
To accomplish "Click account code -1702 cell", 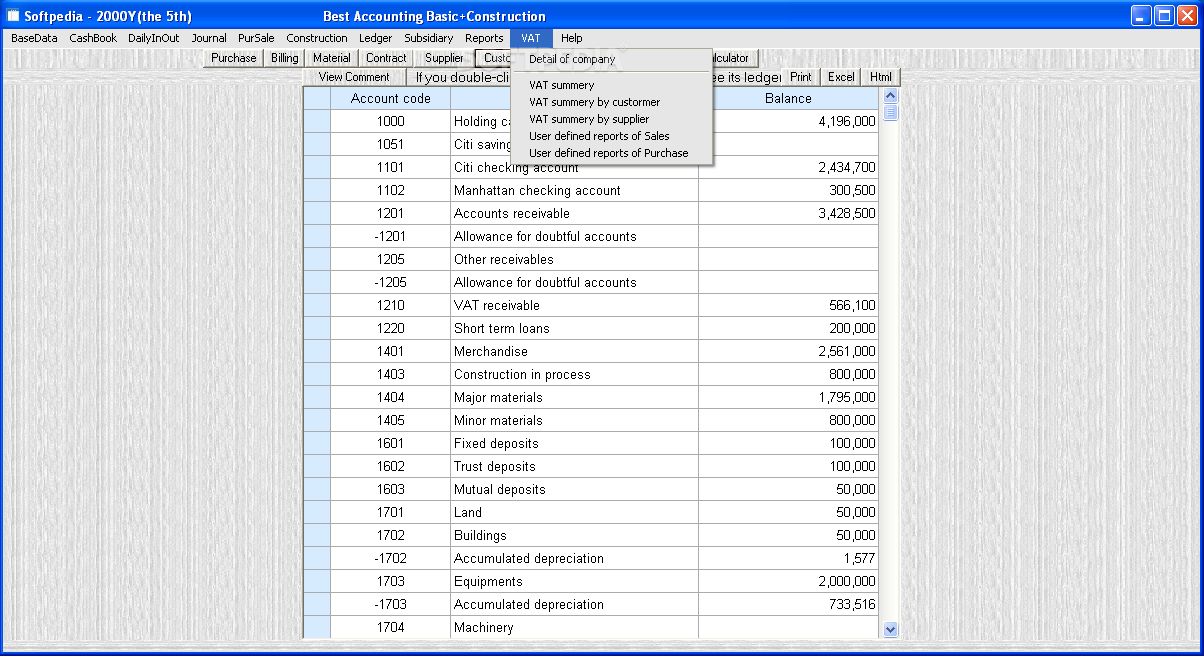I will [391, 558].
